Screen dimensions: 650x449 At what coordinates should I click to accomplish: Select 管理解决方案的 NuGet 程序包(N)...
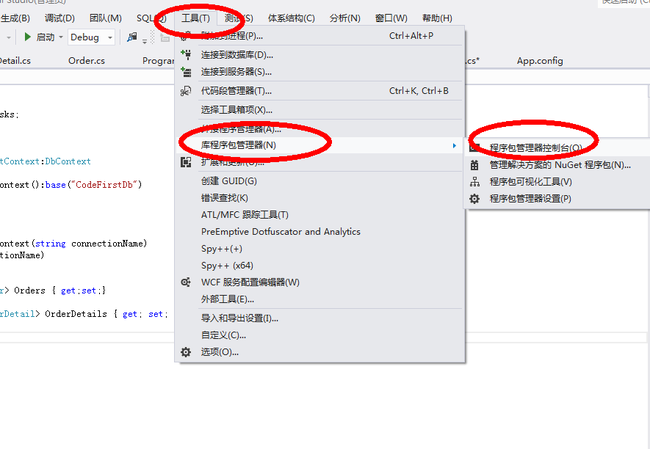(558, 165)
